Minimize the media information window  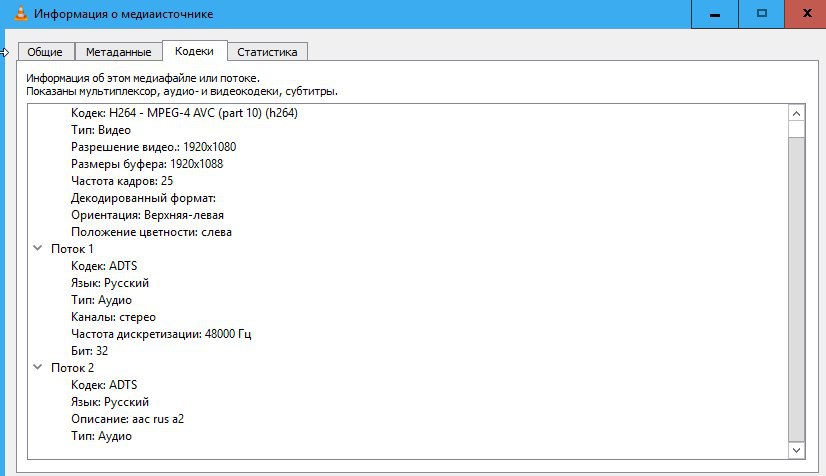(x=715, y=14)
